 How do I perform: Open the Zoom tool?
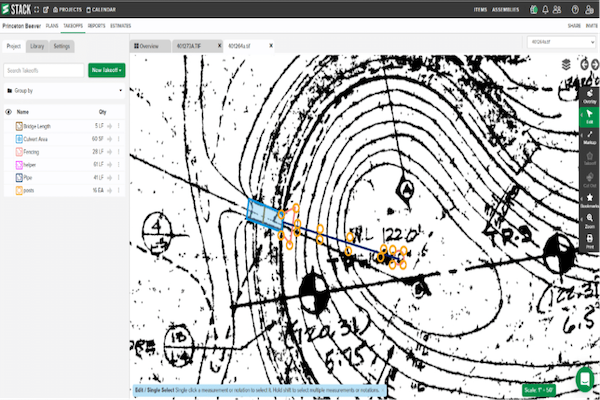click(x=589, y=223)
